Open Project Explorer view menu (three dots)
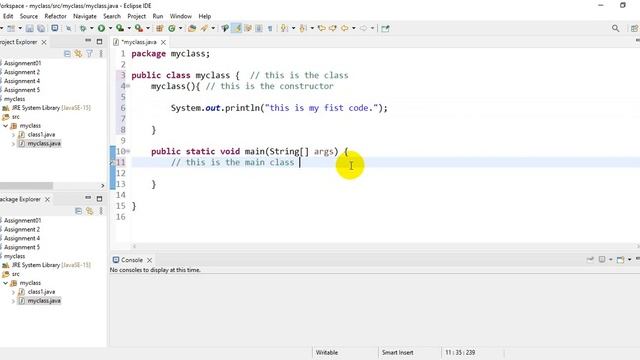640x360 pixels. coord(101,53)
